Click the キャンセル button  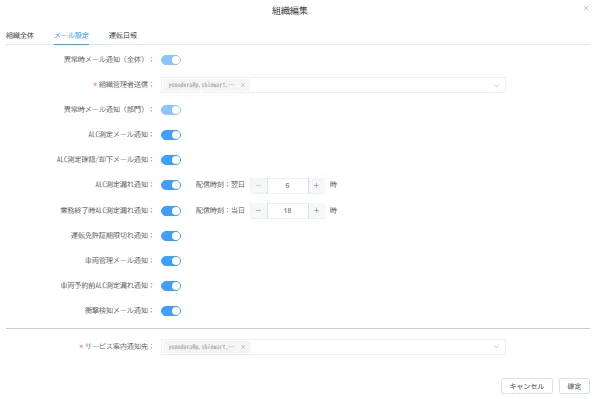coord(527,386)
